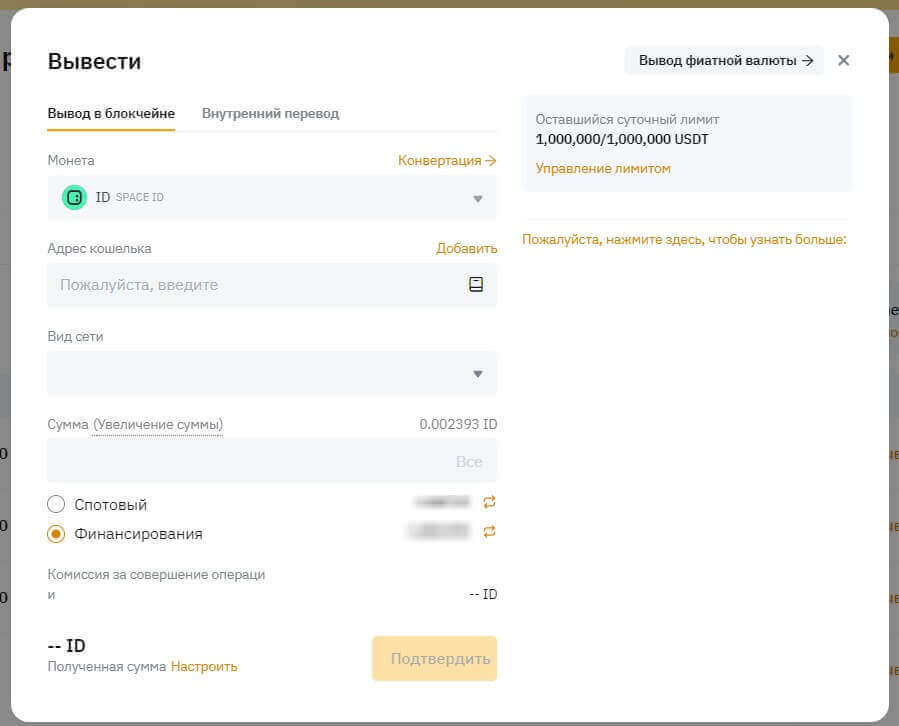The width and height of the screenshot is (899, 726).
Task: Click Настроить next to received amount
Action: coord(204,666)
